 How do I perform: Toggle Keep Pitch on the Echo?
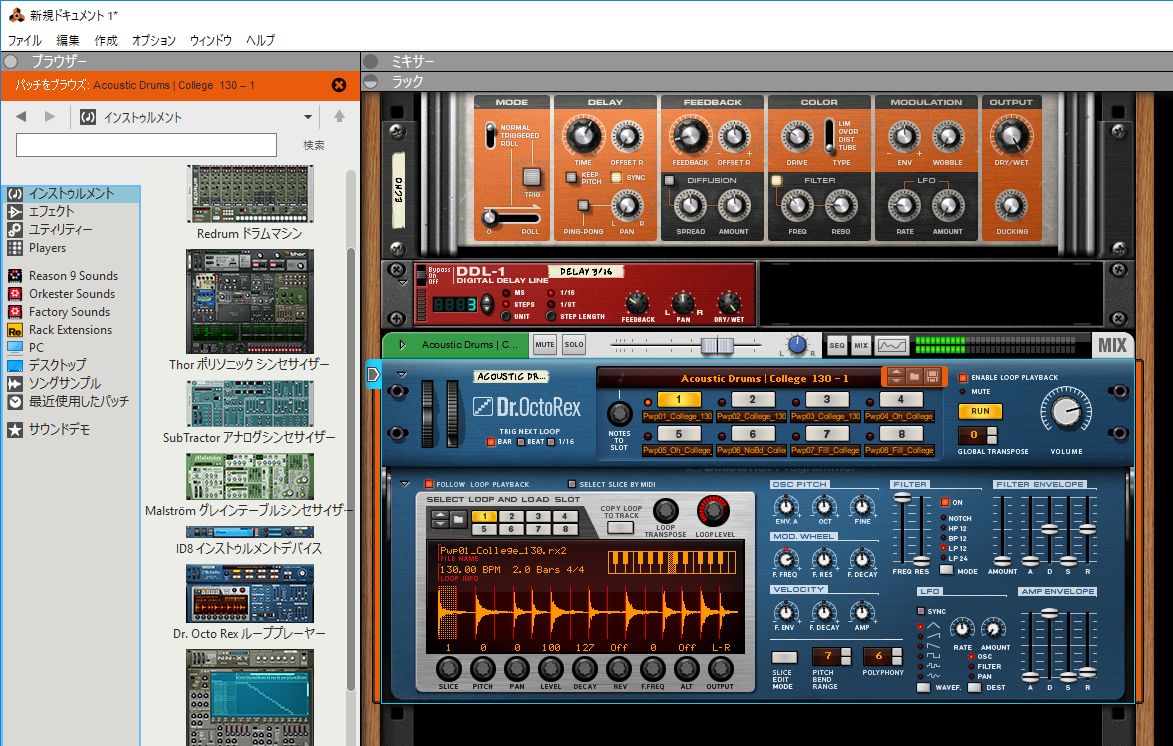click(x=571, y=177)
